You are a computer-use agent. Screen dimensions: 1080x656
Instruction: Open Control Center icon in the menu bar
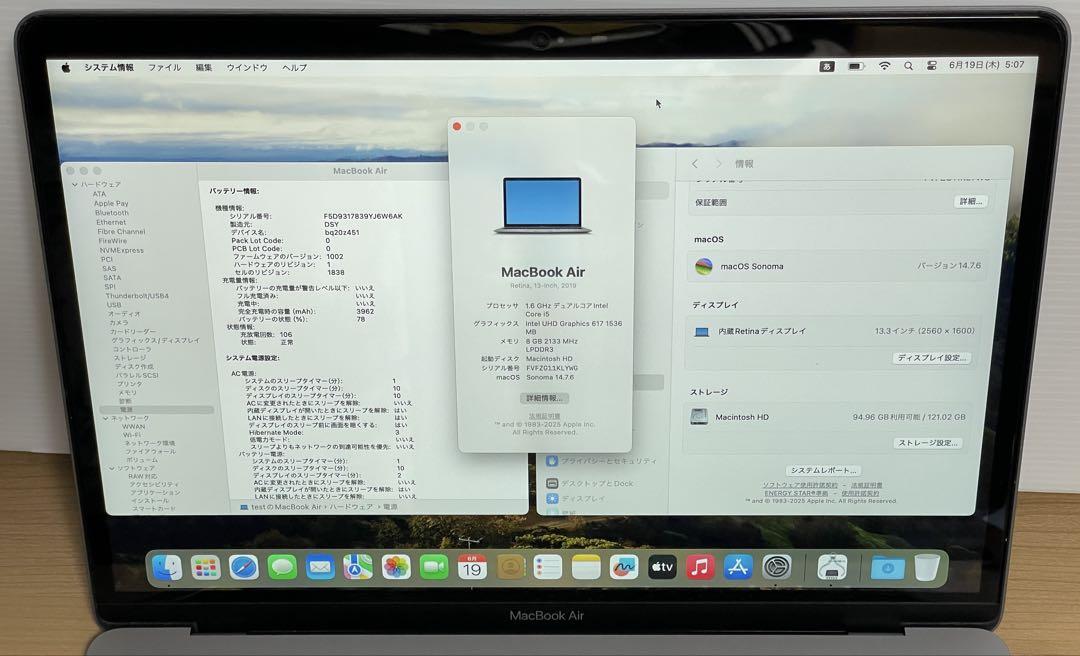tap(931, 65)
